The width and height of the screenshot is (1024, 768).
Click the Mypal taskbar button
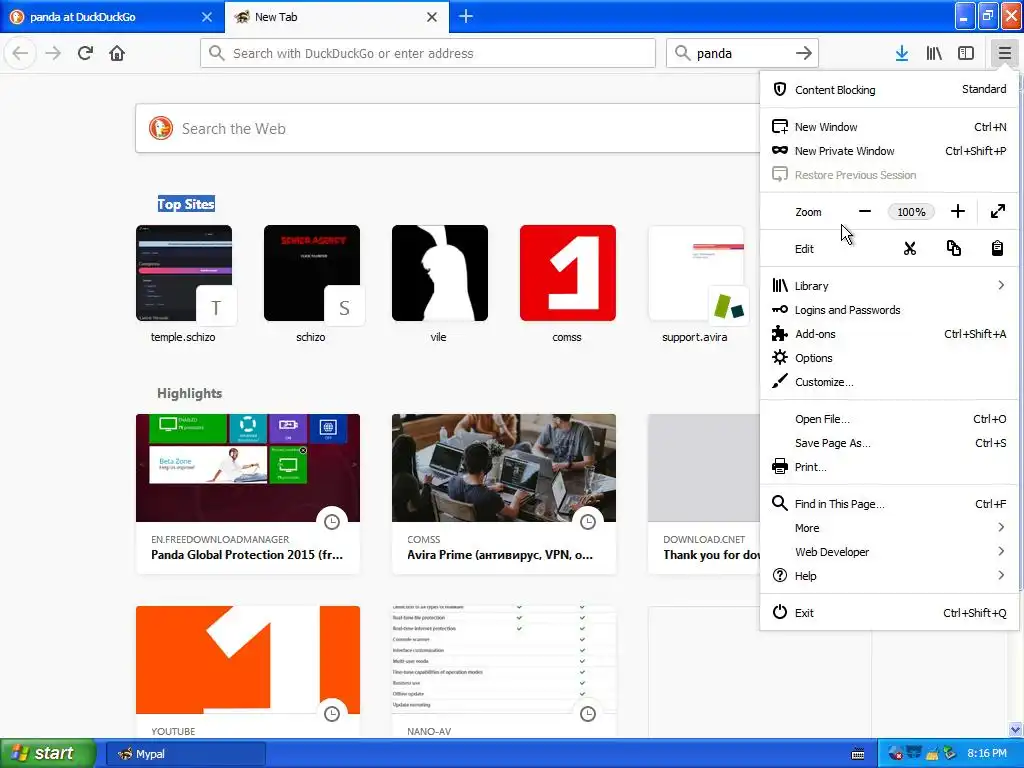[185, 754]
